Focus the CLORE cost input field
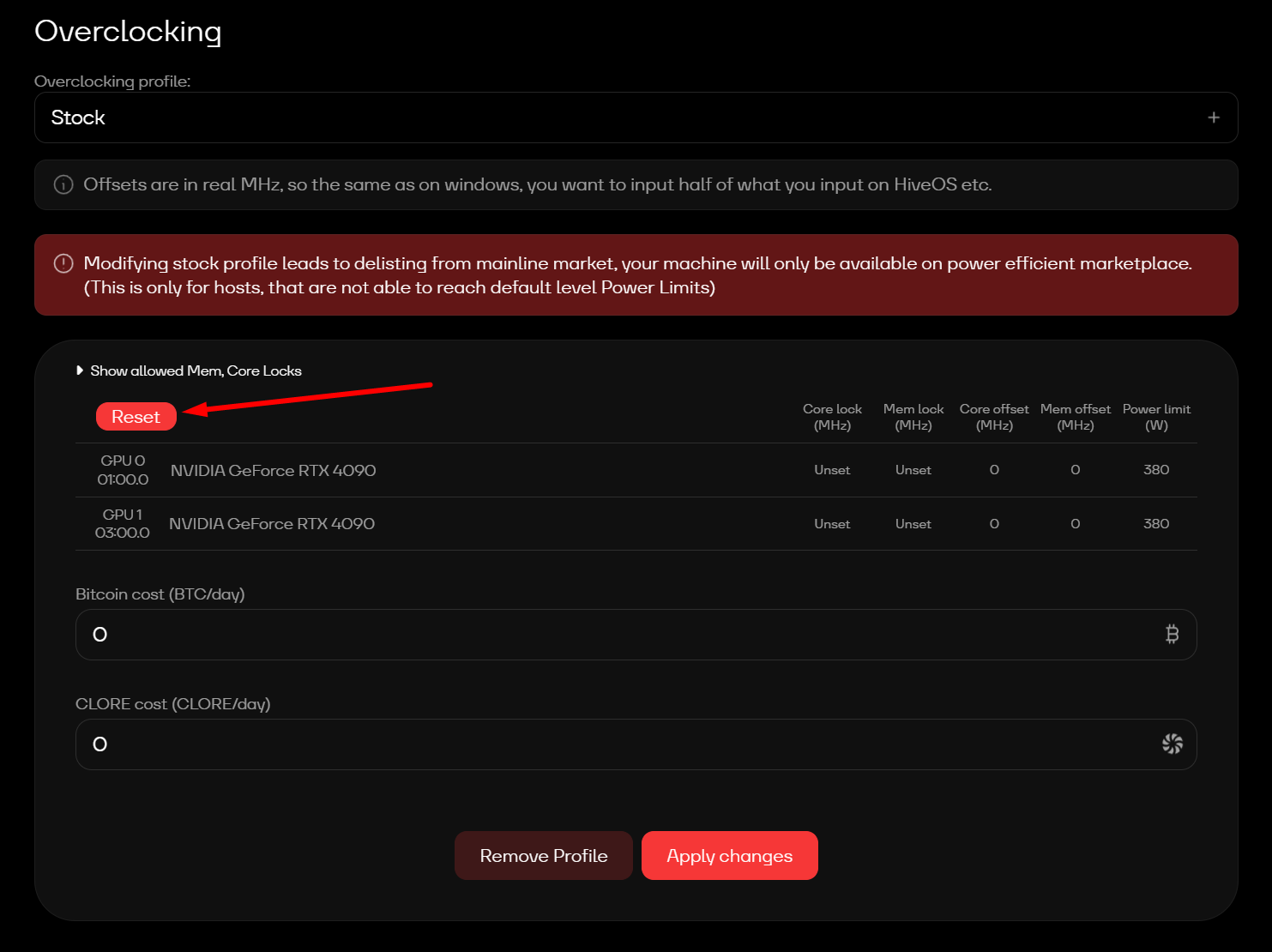1272x952 pixels. (618, 744)
